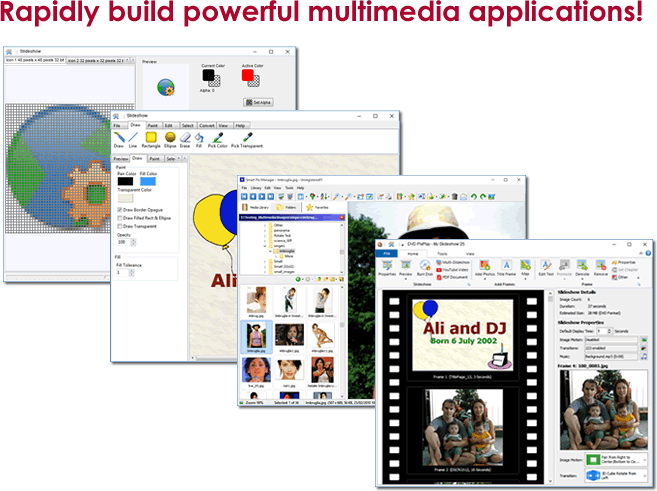Click Multi-Slideshow in DVD PixPlay ribbon

click(453, 262)
